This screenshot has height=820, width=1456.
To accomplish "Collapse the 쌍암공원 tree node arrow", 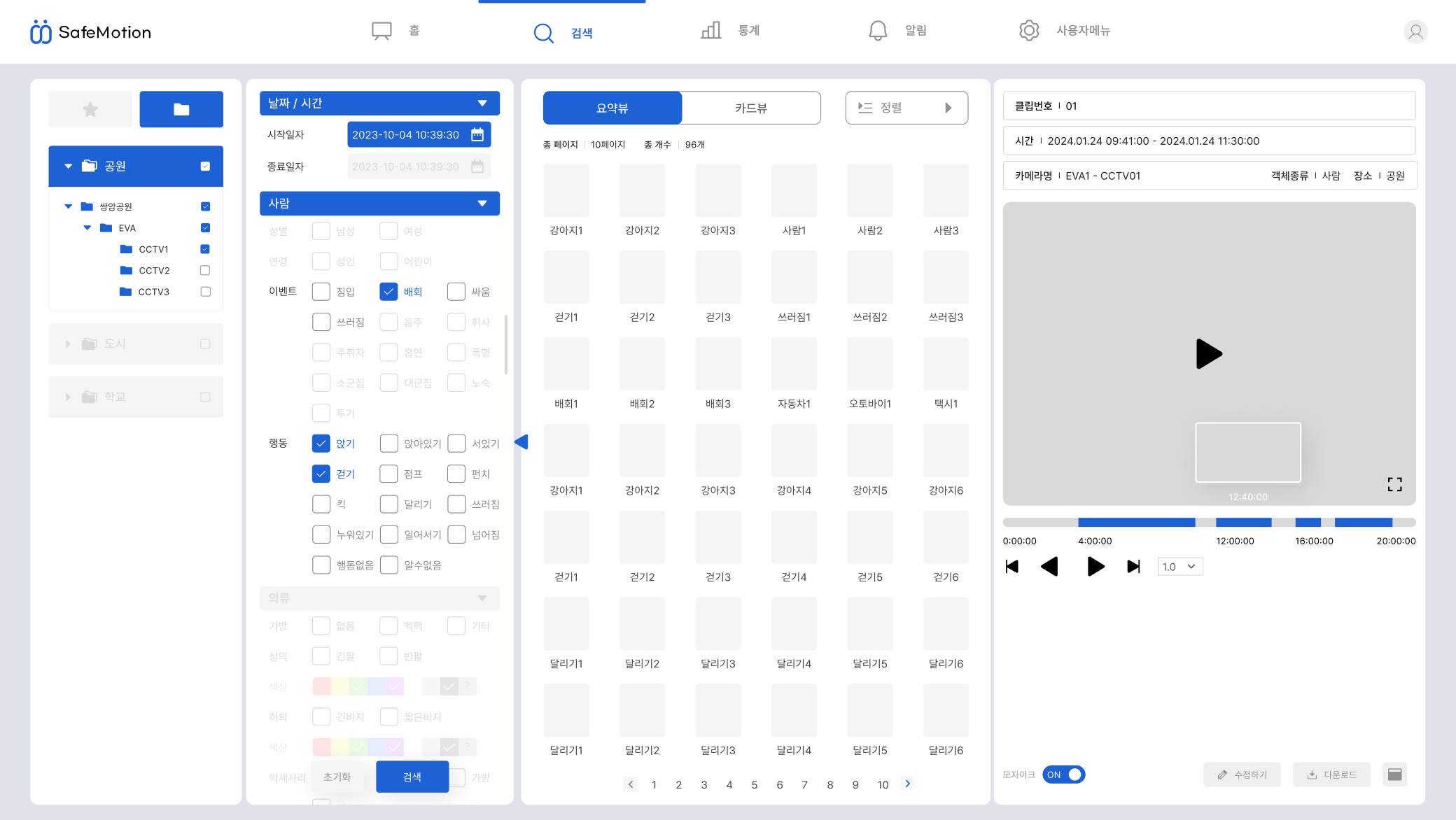I will click(68, 206).
